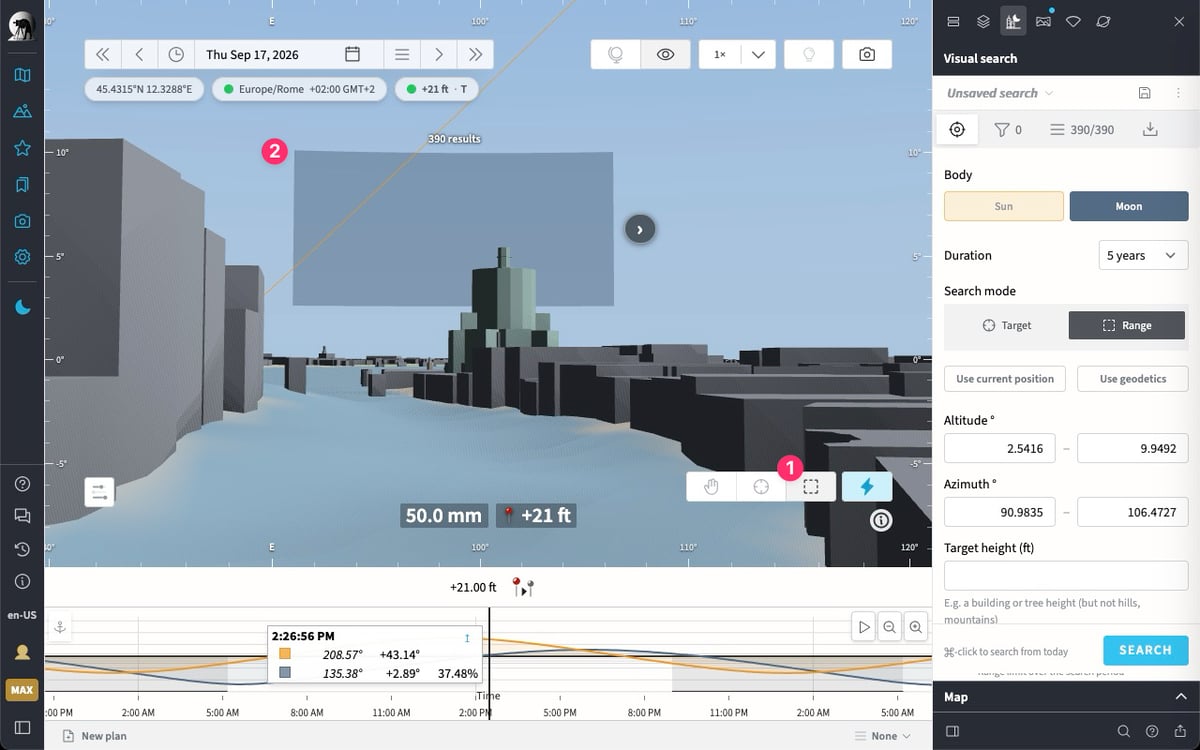Screen dimensions: 1200x750
Task: Take a snapshot with camera button
Action: pos(867,54)
